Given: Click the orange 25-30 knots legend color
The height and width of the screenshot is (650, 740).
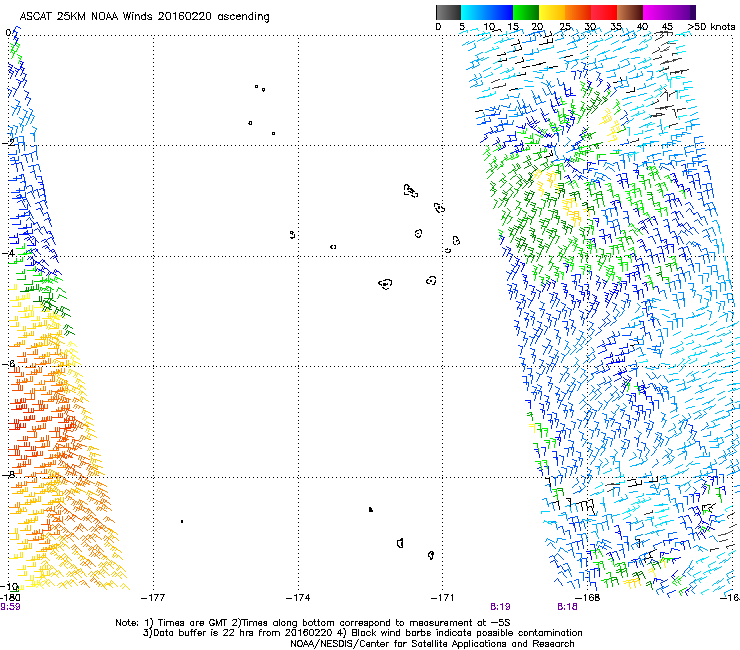Looking at the screenshot, I should 578,12.
